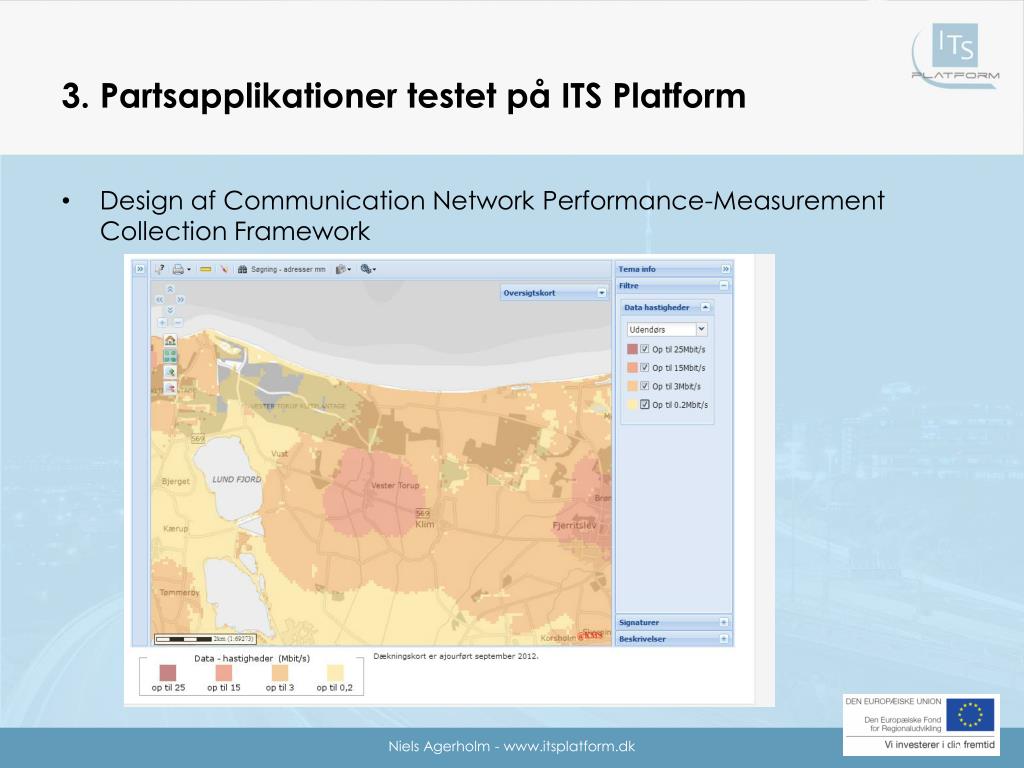Click the Klim place label on map
This screenshot has width=1024, height=768.
[424, 524]
